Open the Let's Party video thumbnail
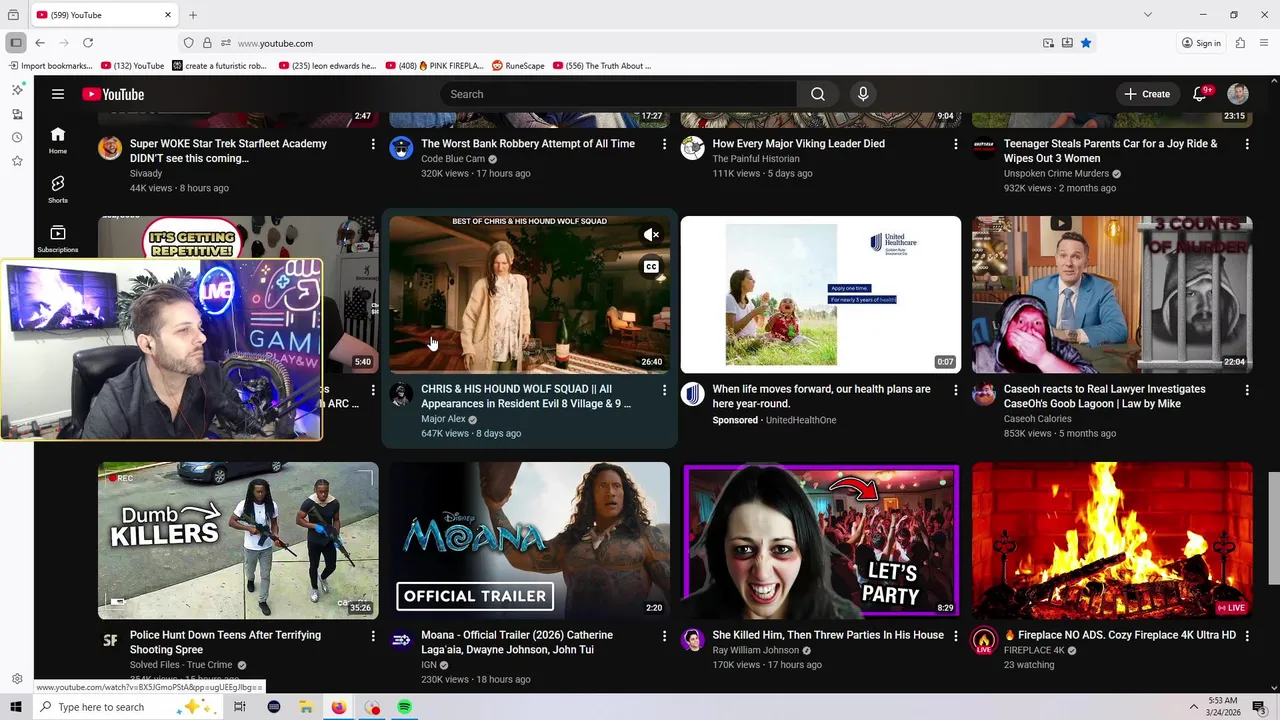Image resolution: width=1280 pixels, height=720 pixels. click(821, 541)
